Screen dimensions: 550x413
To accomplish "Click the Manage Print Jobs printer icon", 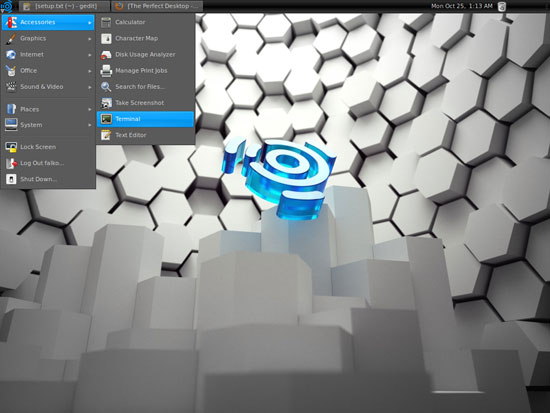I will click(106, 71).
